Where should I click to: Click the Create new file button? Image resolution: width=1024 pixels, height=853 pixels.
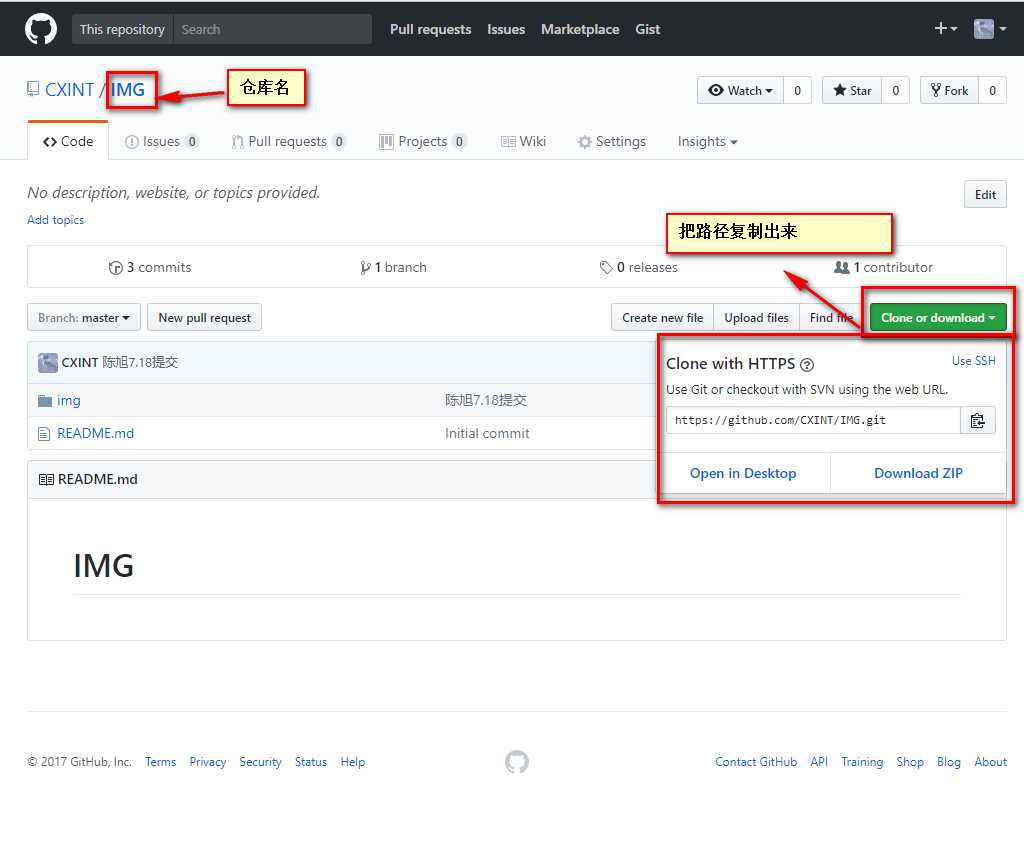pyautogui.click(x=662, y=317)
